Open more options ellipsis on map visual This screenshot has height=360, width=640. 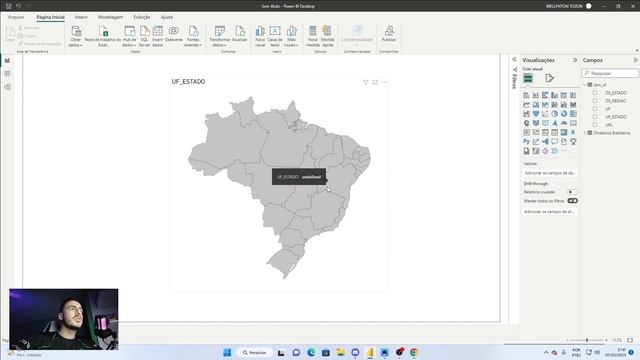[384, 82]
